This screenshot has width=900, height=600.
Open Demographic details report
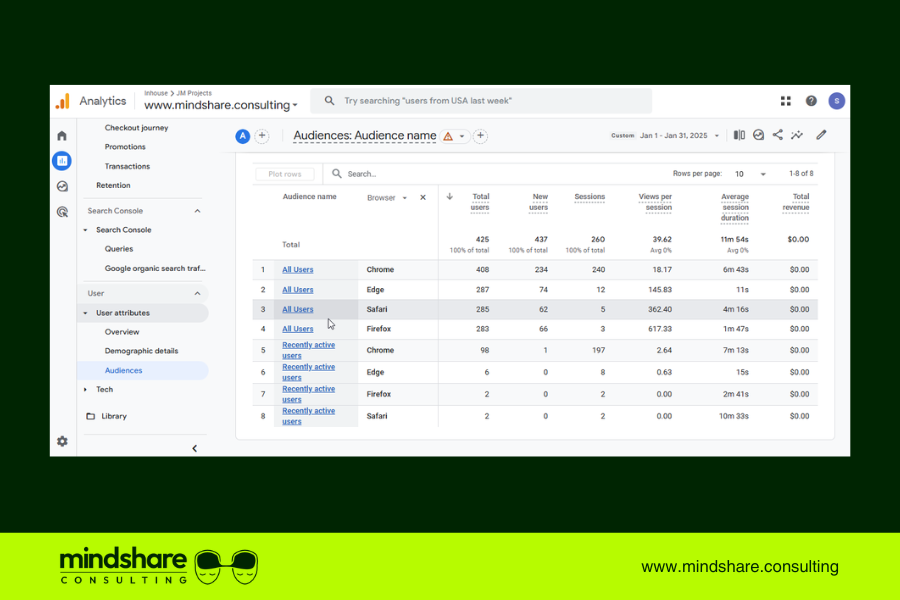[x=141, y=351]
